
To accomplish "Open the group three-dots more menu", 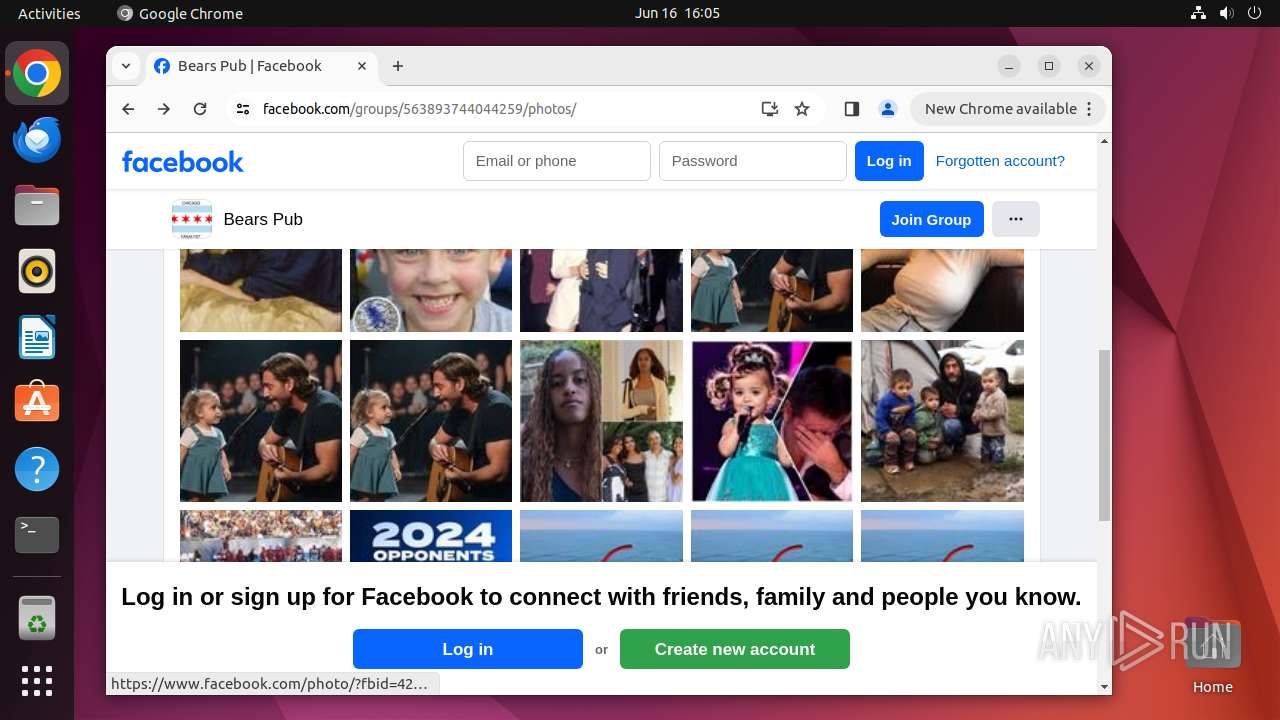I will (1016, 219).
